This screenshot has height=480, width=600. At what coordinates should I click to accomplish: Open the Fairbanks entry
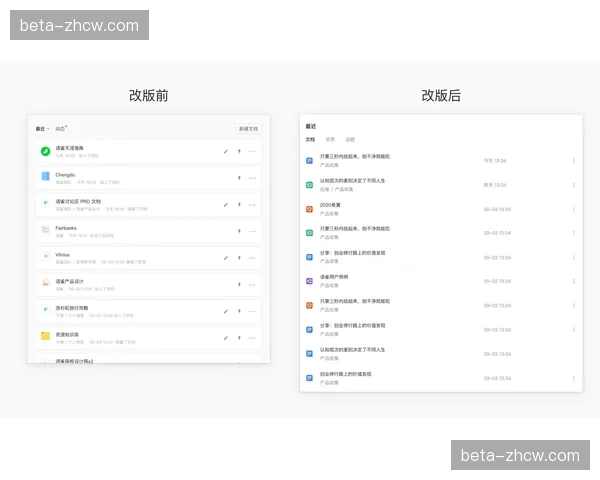[66, 228]
